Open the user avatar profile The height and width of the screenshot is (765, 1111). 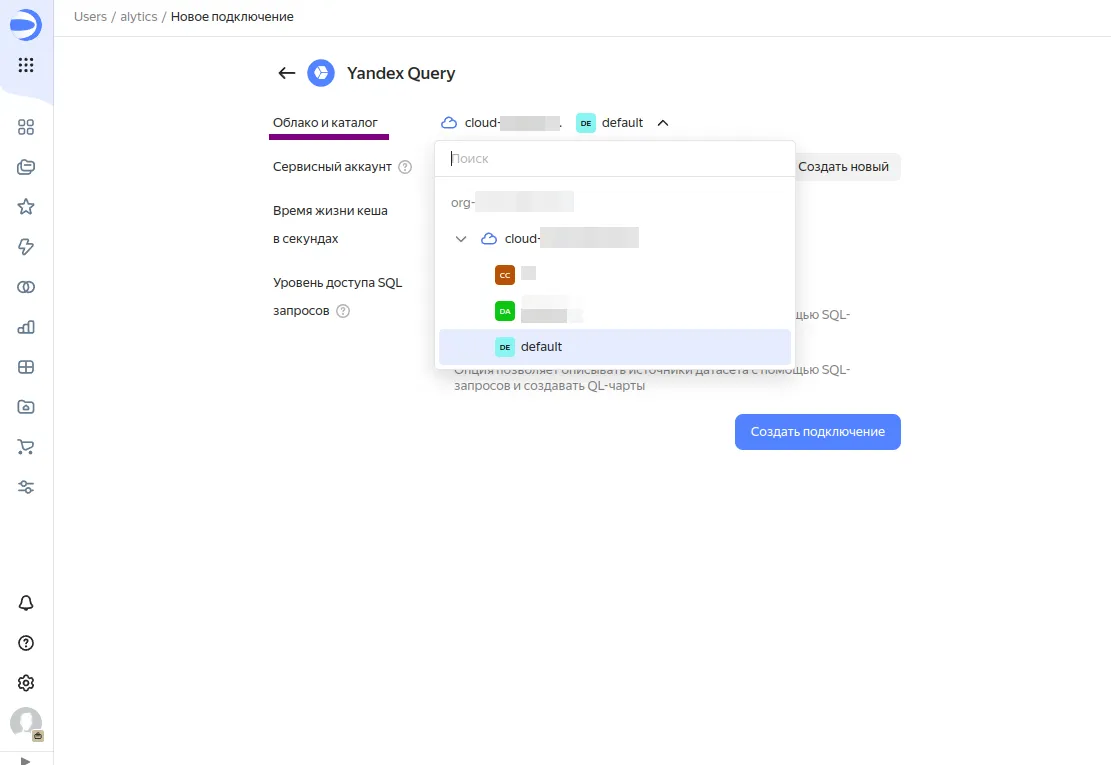pos(26,723)
